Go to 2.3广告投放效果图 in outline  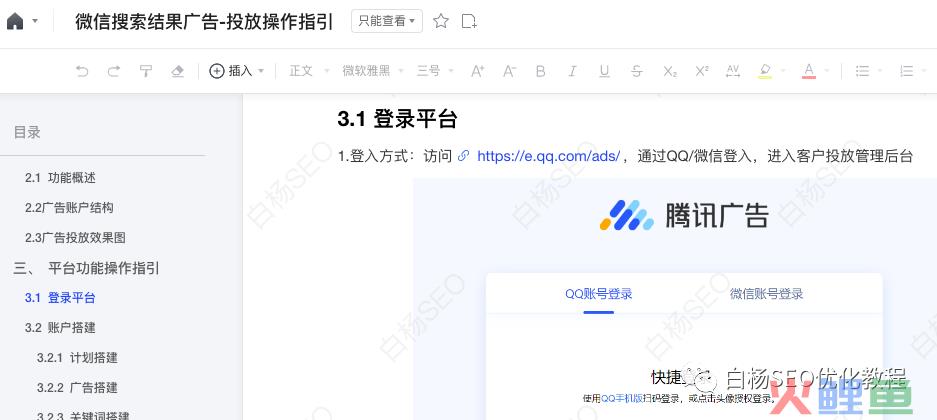(x=75, y=237)
